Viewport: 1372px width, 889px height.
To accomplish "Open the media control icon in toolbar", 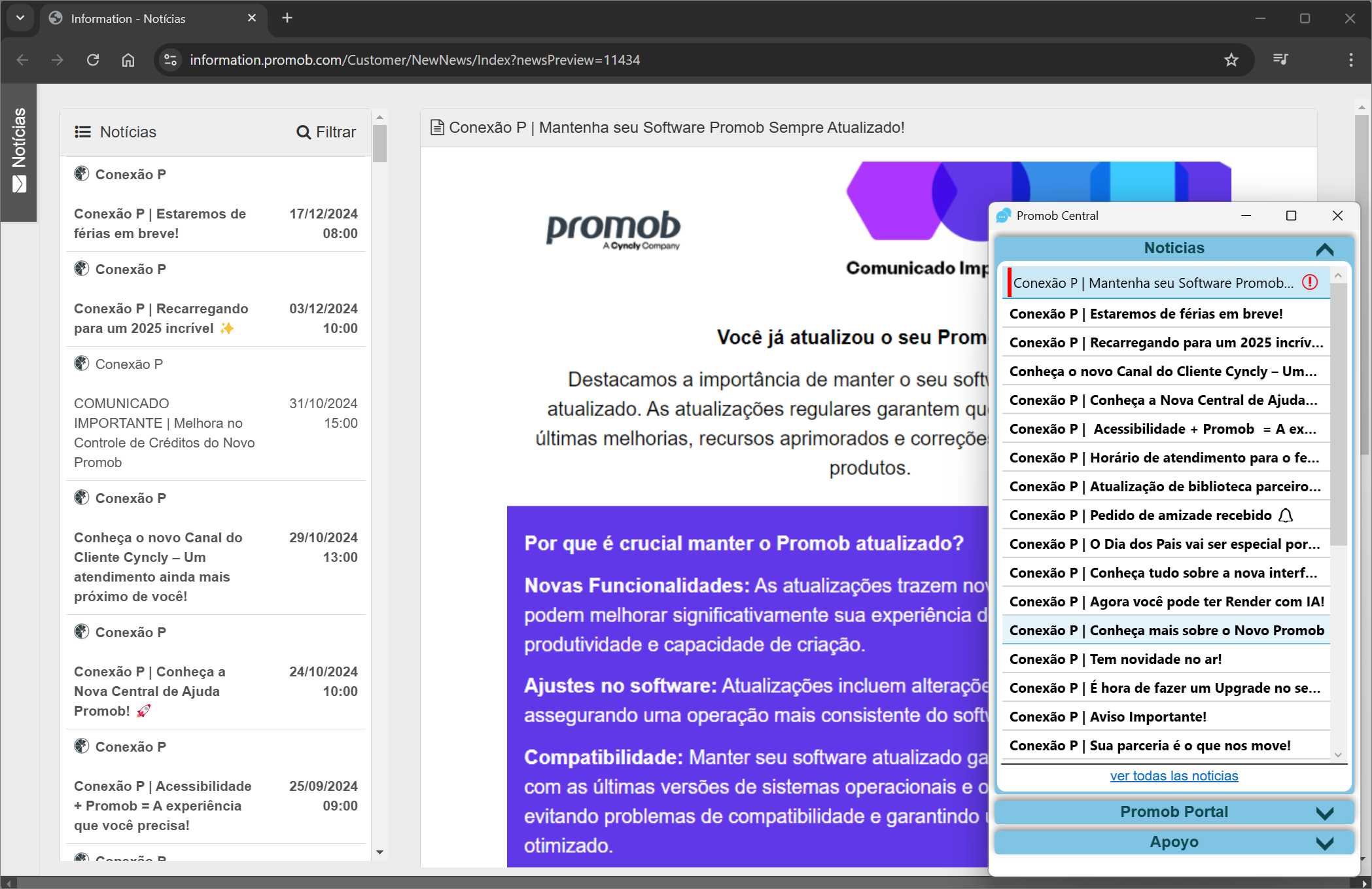I will pos(1280,60).
